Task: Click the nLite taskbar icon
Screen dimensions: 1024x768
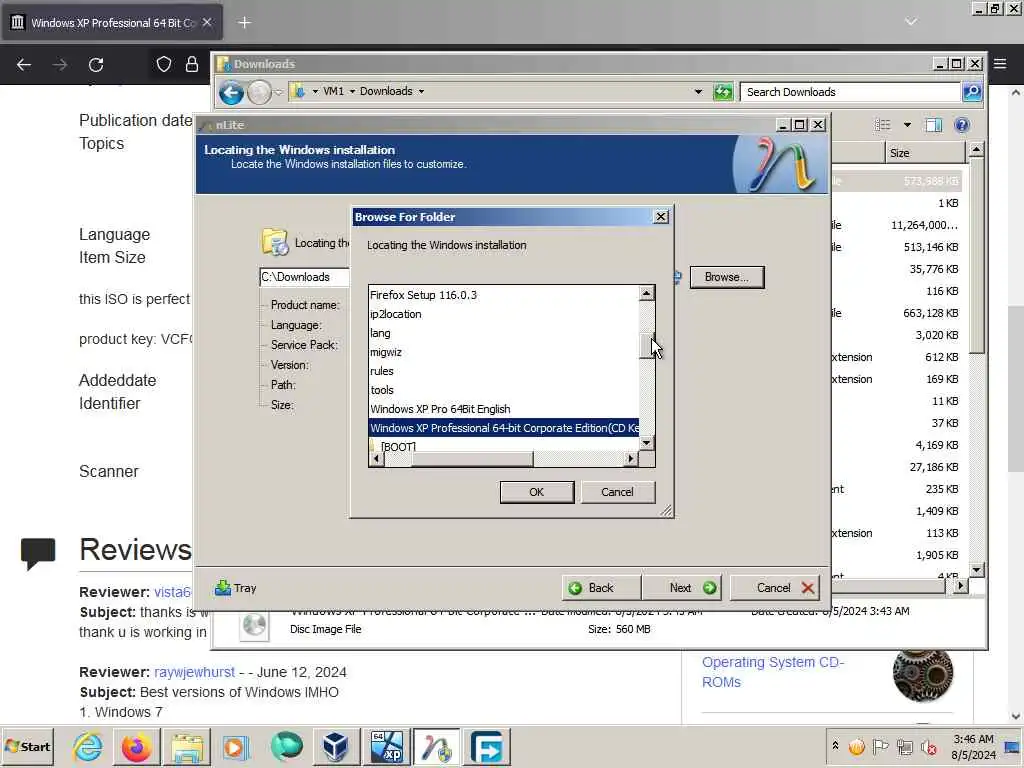Action: 436,747
